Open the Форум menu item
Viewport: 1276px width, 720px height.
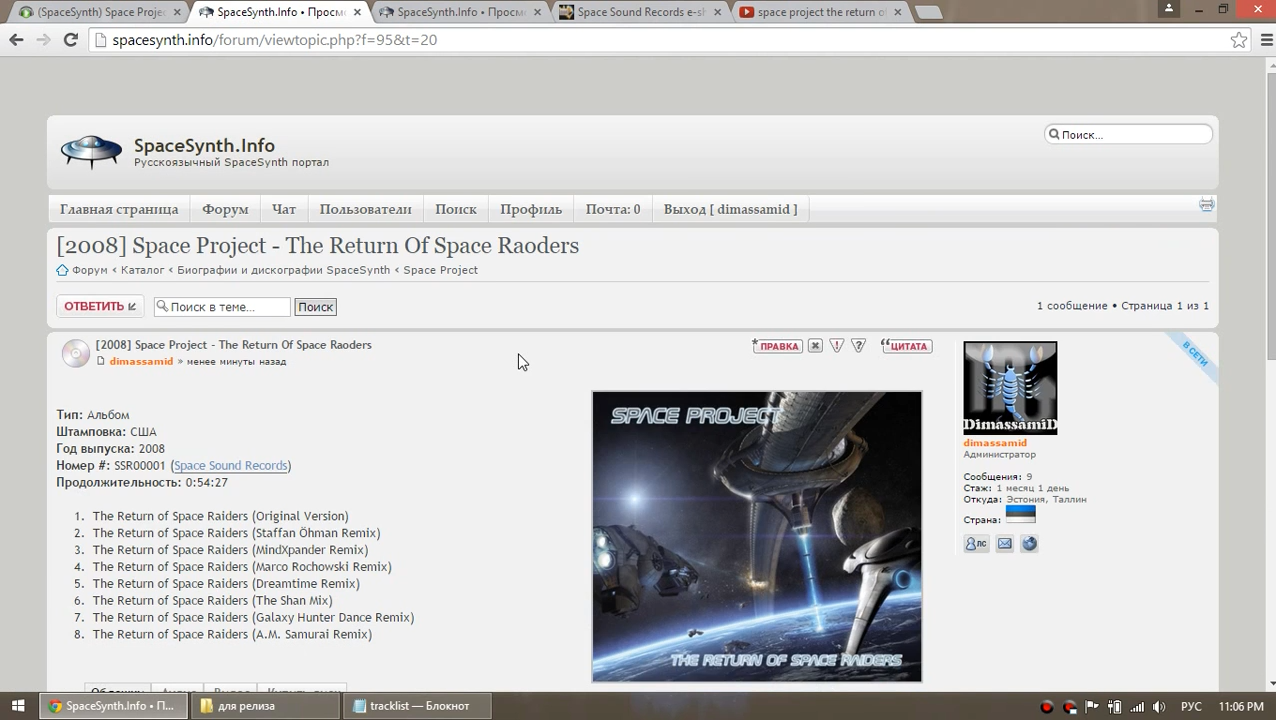click(x=225, y=209)
